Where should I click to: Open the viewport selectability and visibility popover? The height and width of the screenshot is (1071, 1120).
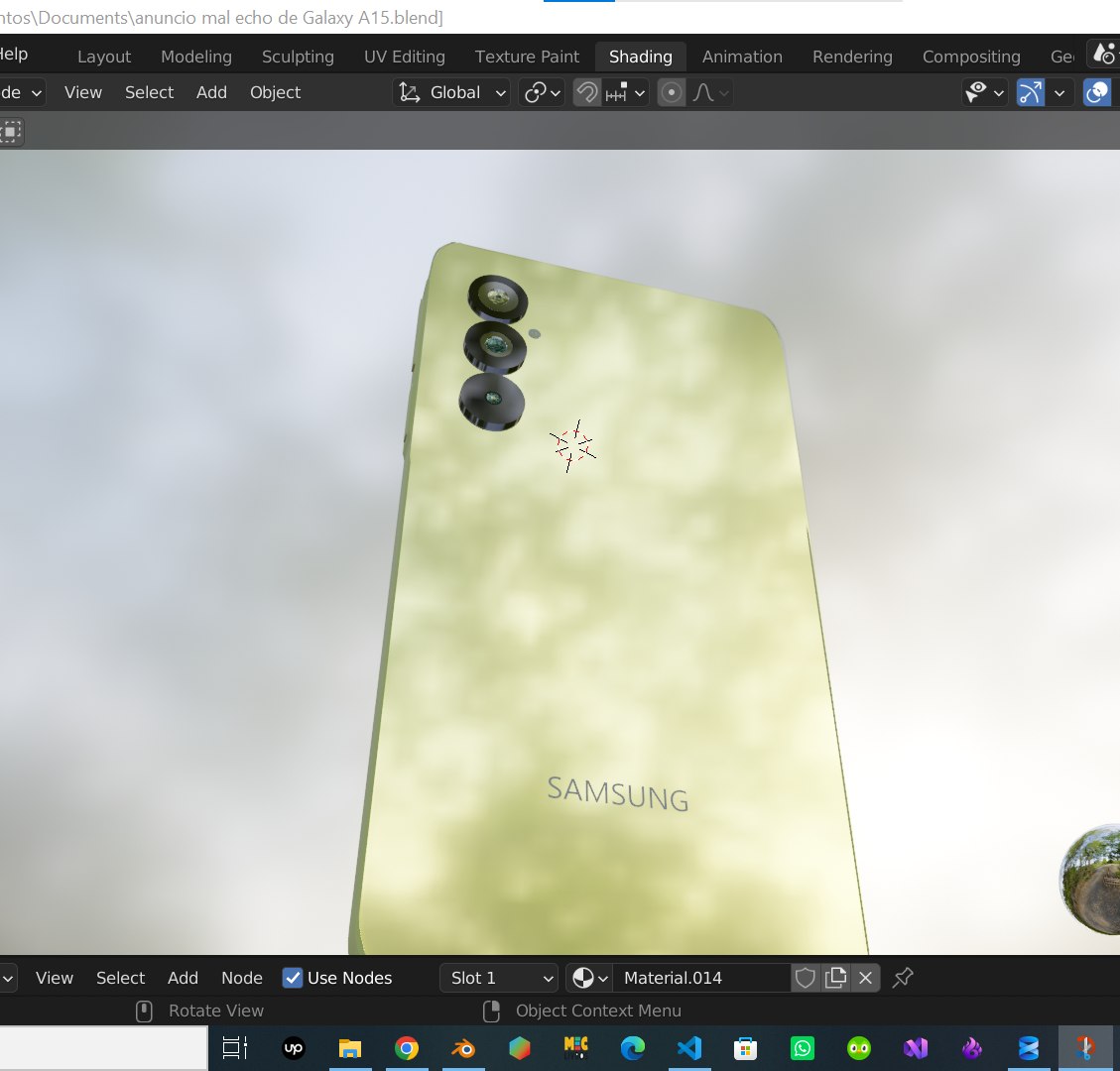point(984,93)
